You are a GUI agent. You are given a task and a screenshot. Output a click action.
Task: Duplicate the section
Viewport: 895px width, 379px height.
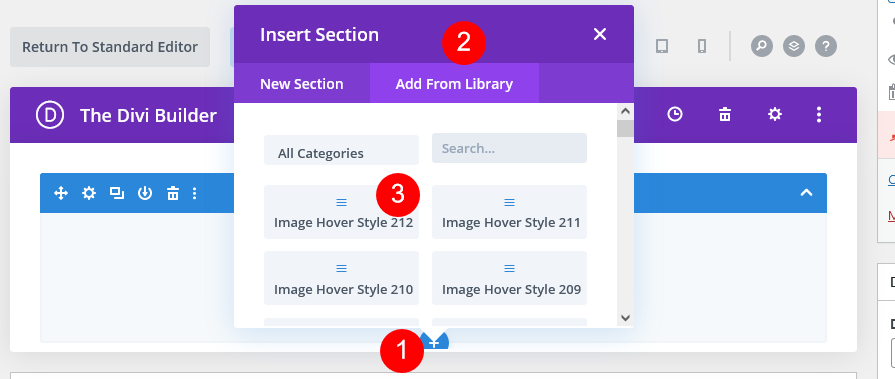[117, 193]
